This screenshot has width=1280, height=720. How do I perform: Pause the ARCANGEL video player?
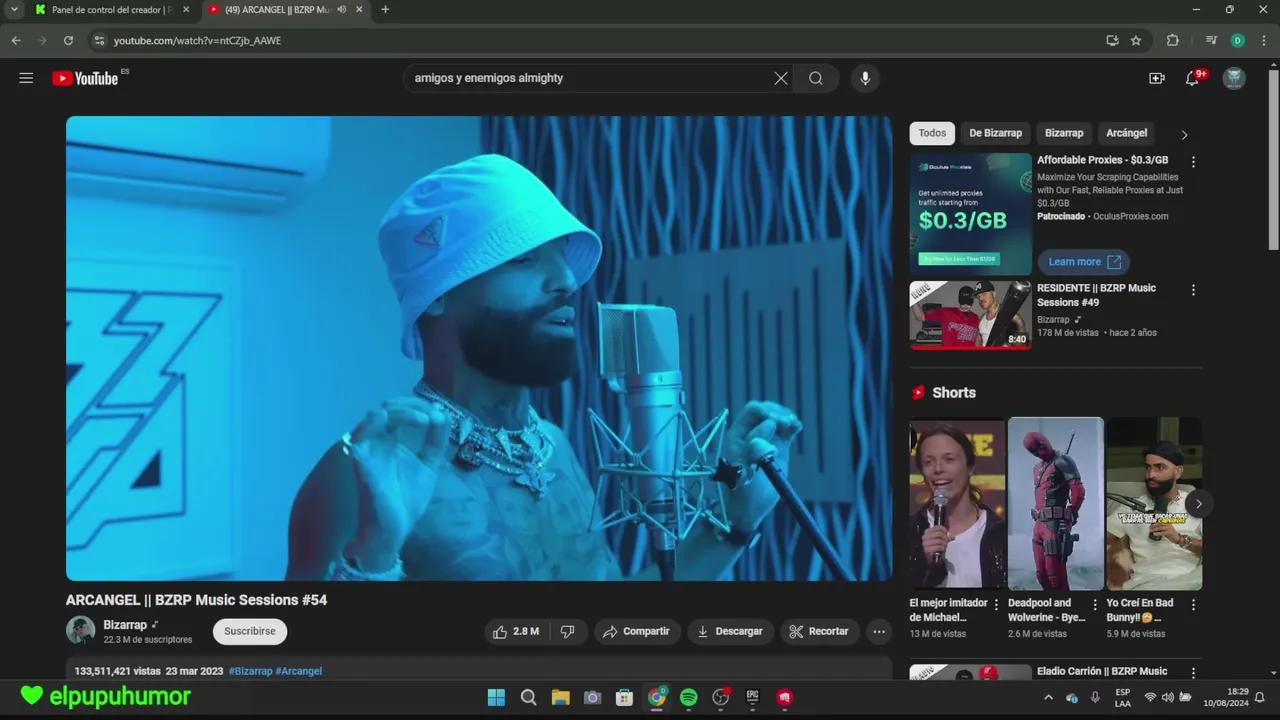pos(479,348)
